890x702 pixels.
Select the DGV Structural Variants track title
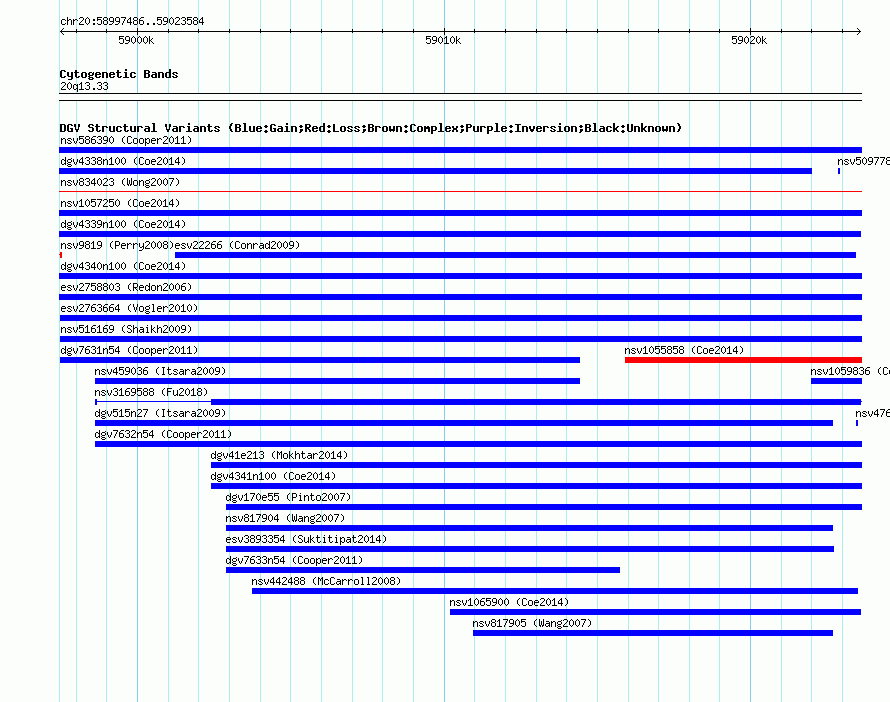tap(370, 128)
